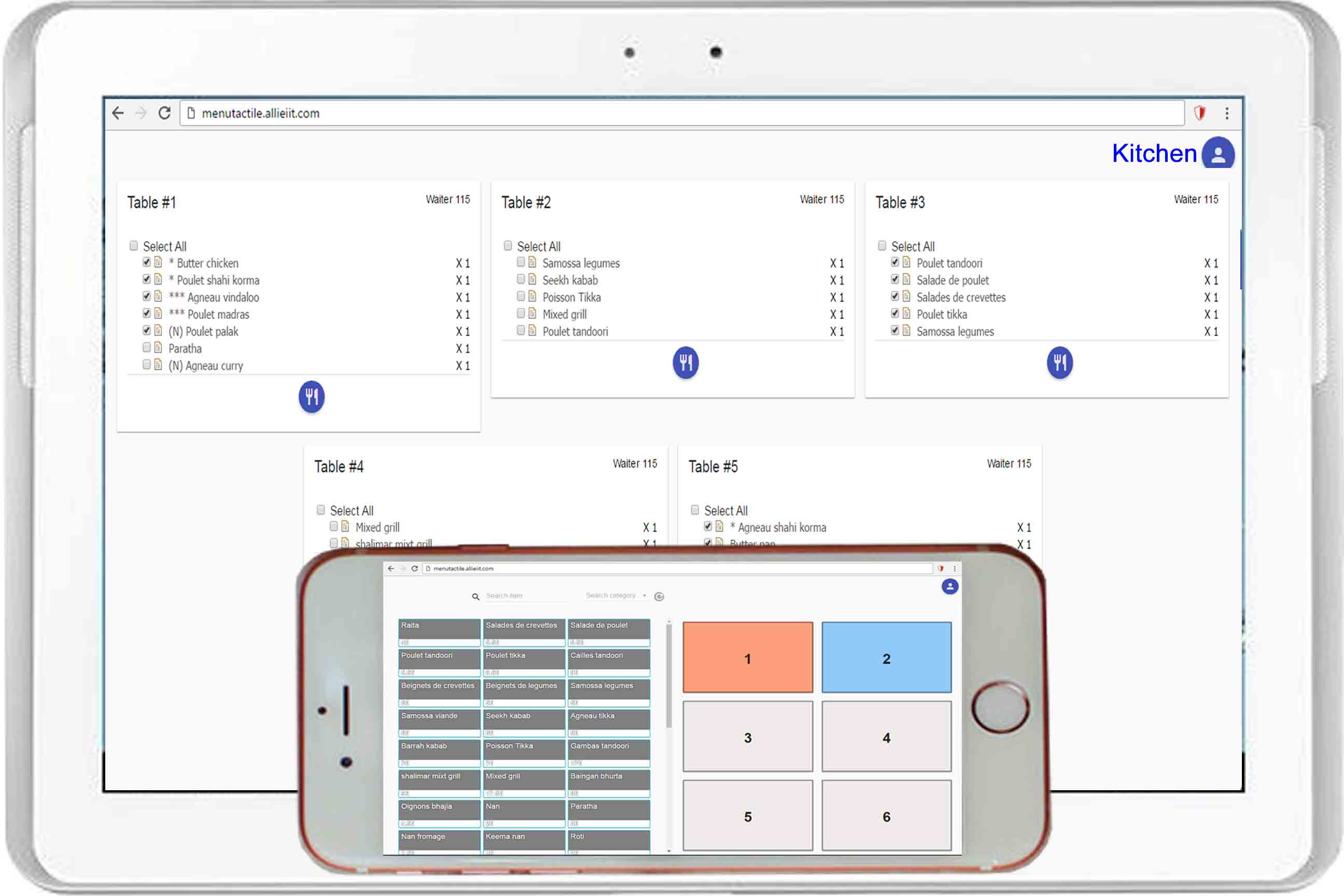Screen dimensions: 1344x896
Task: Click the back arrow in tablet browser
Action: tap(118, 113)
